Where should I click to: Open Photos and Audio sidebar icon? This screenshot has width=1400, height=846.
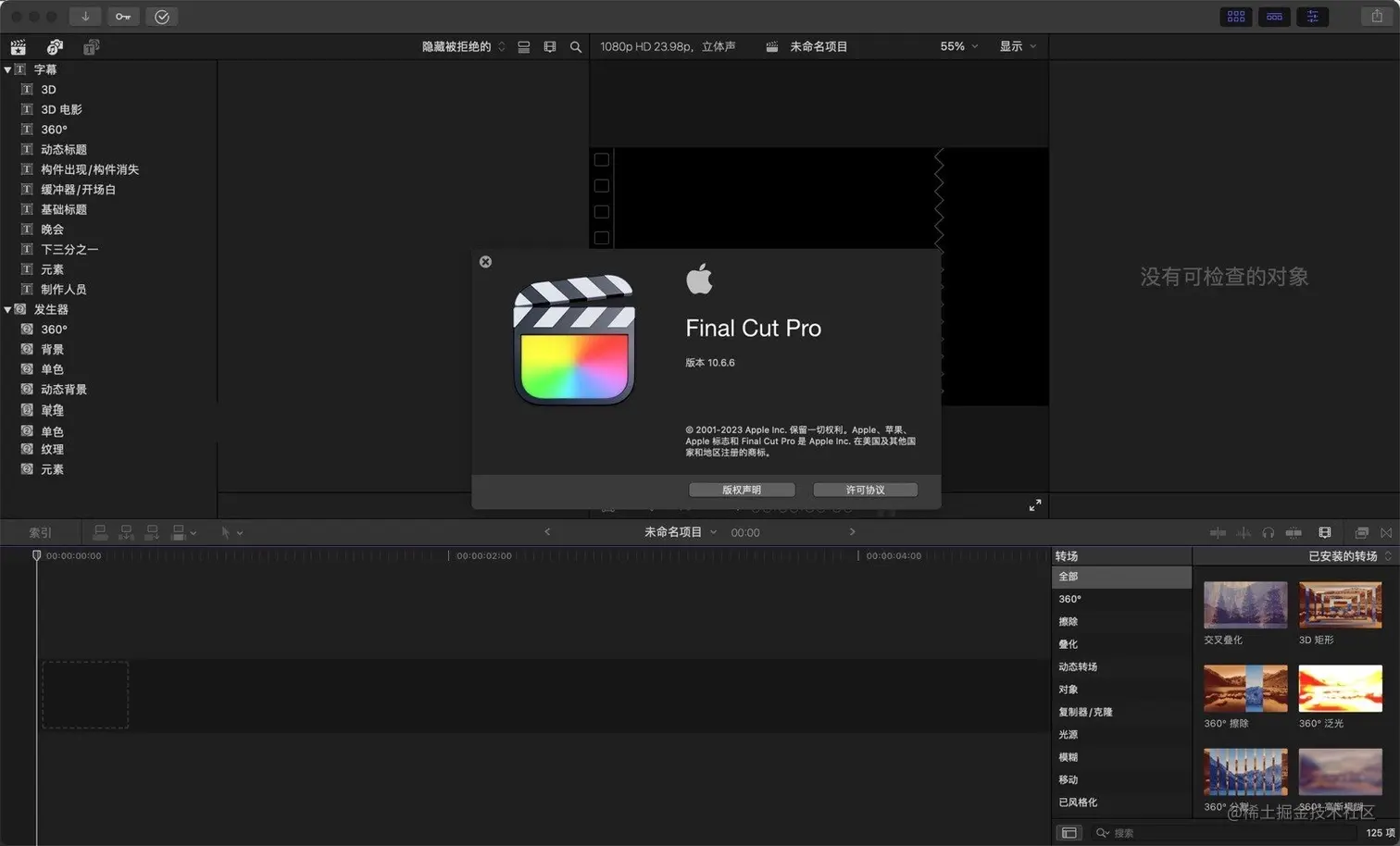pos(55,46)
